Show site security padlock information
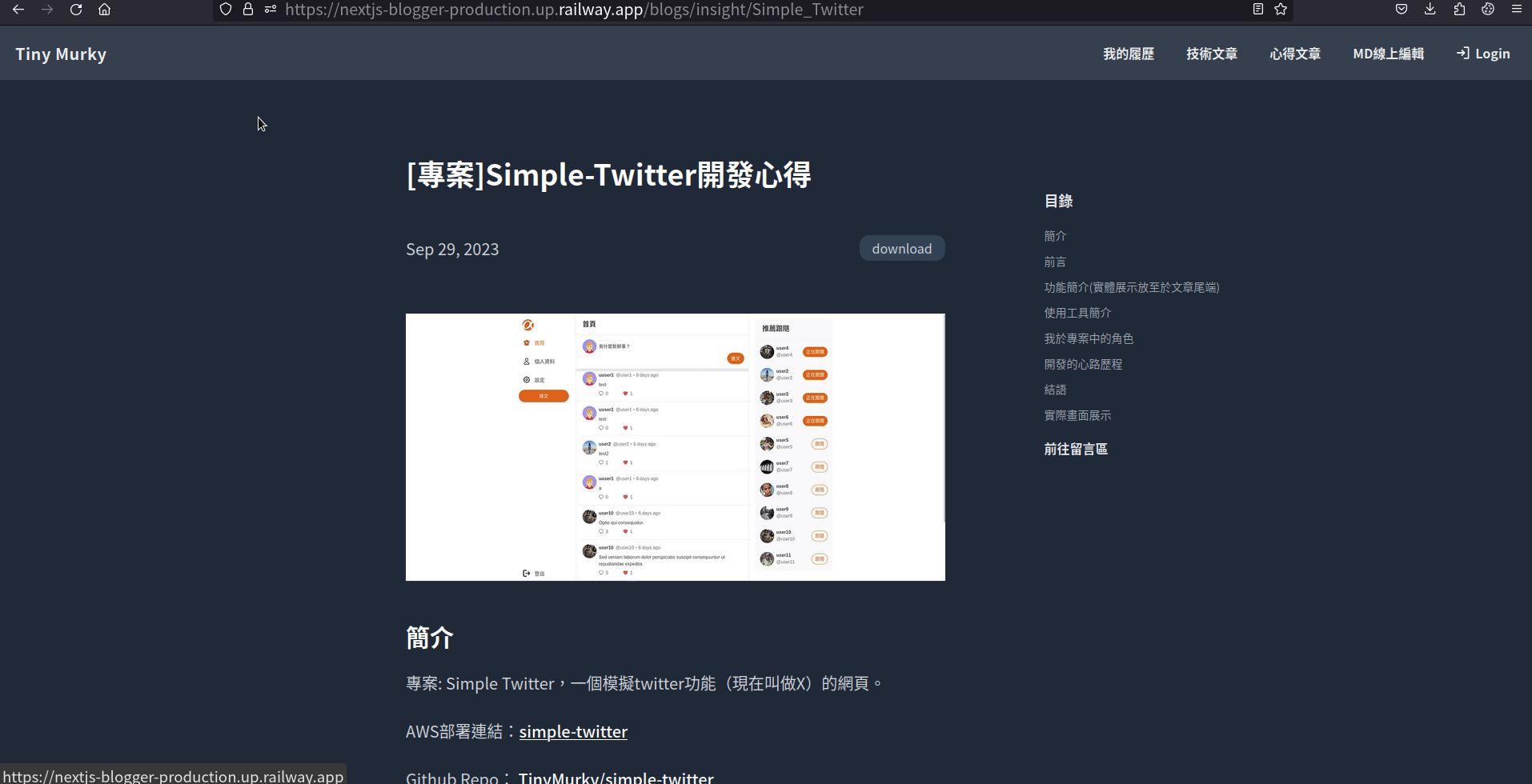This screenshot has width=1532, height=784. (248, 10)
